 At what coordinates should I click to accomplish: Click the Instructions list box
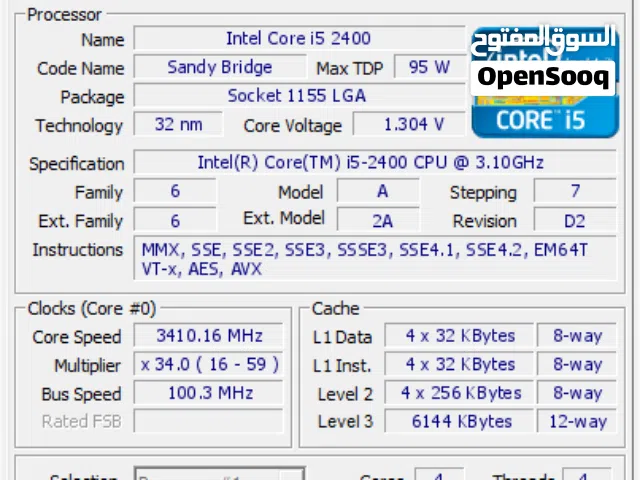pos(375,258)
